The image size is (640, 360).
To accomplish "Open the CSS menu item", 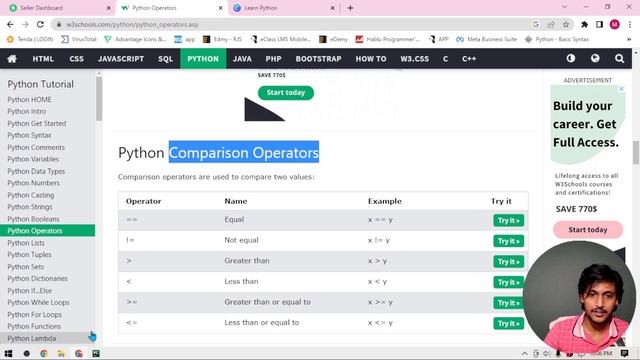I will tap(76, 59).
